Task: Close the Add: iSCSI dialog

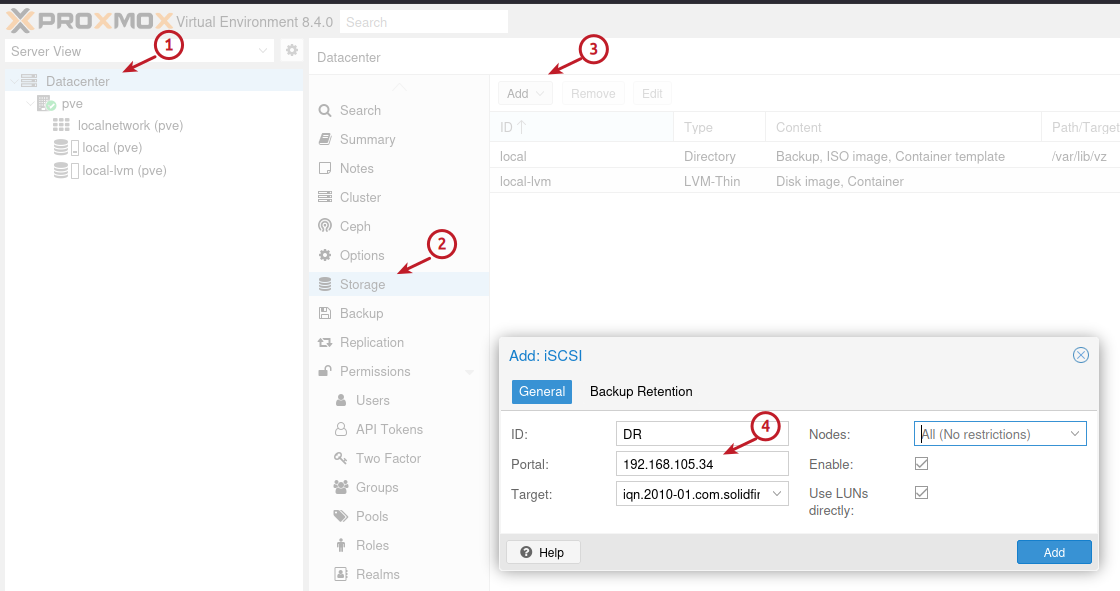Action: tap(1081, 355)
